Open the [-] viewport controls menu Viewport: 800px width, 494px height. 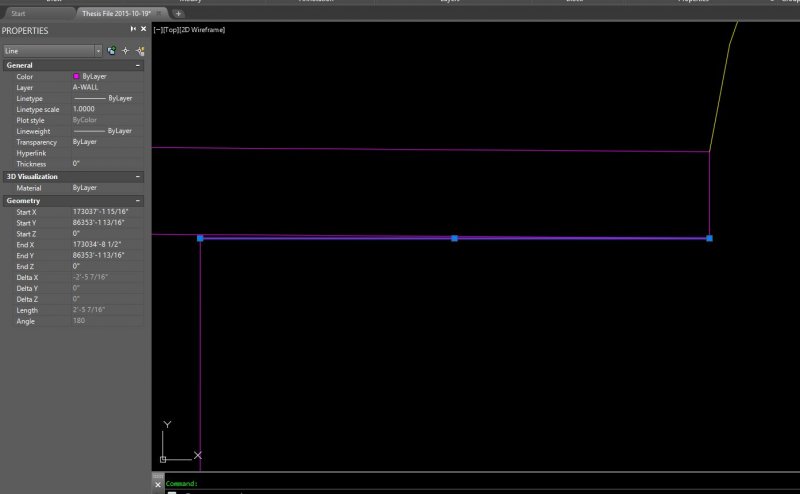(158, 30)
